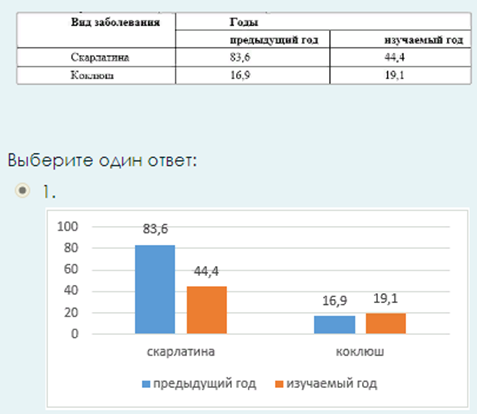Click table cell value 19,1
Screen dimensions: 477x414
[x=395, y=75]
